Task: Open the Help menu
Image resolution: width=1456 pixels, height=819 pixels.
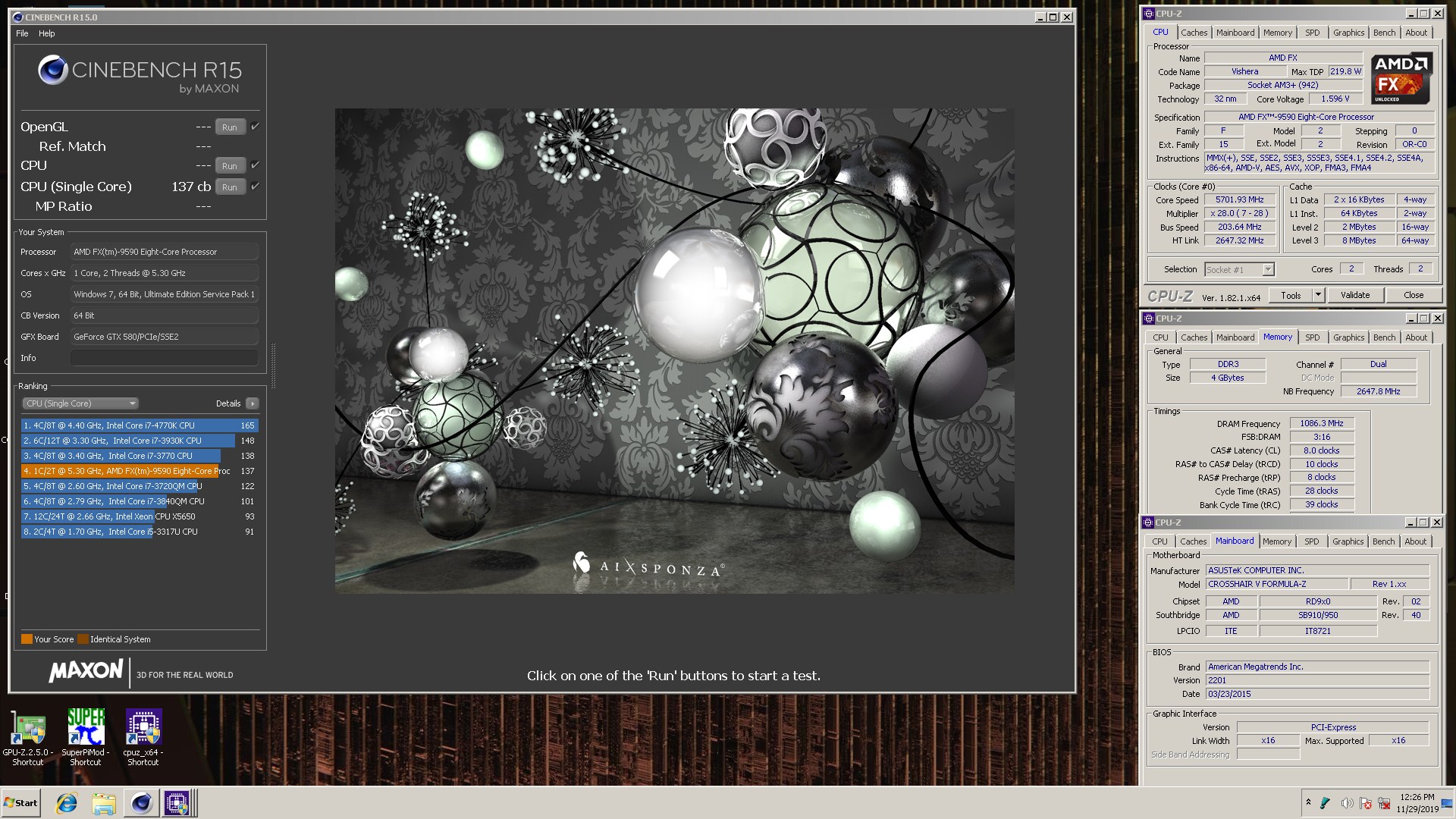Action: (47, 33)
